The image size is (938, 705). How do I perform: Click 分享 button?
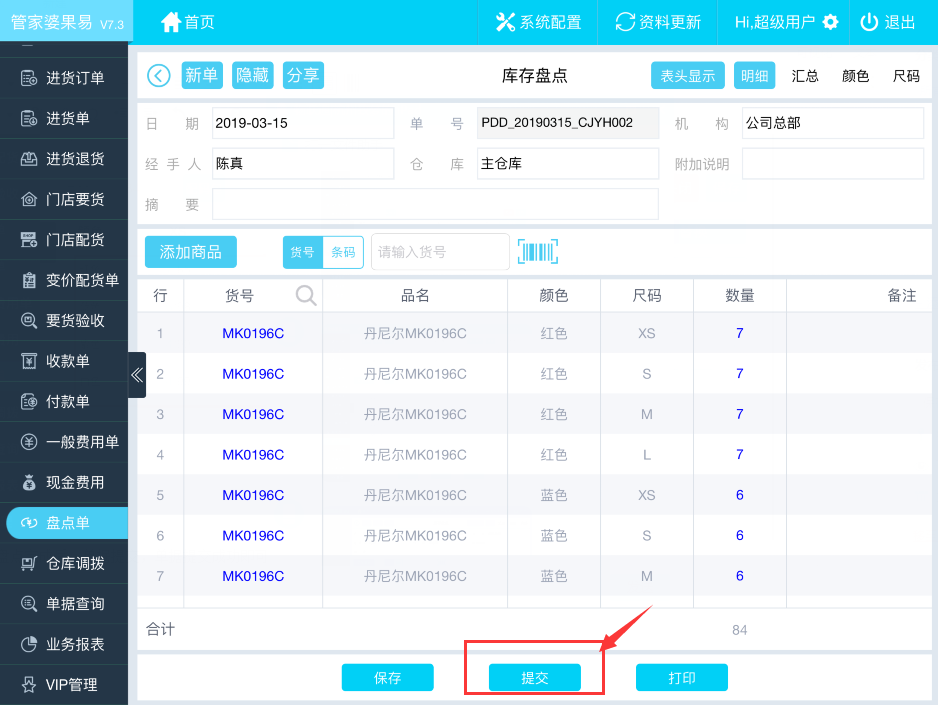(x=303, y=75)
